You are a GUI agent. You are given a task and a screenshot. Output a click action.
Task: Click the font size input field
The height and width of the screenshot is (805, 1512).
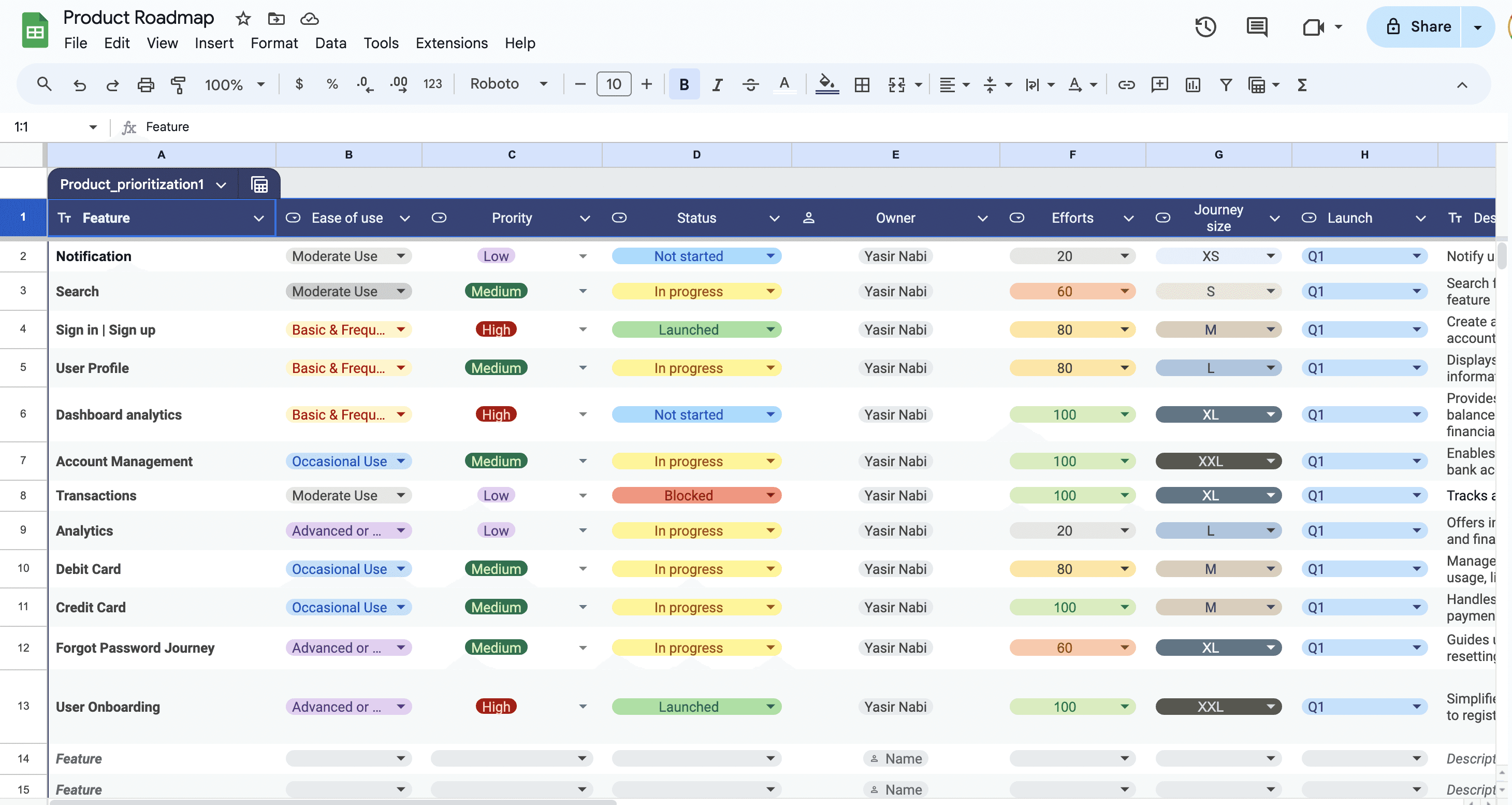click(x=614, y=84)
